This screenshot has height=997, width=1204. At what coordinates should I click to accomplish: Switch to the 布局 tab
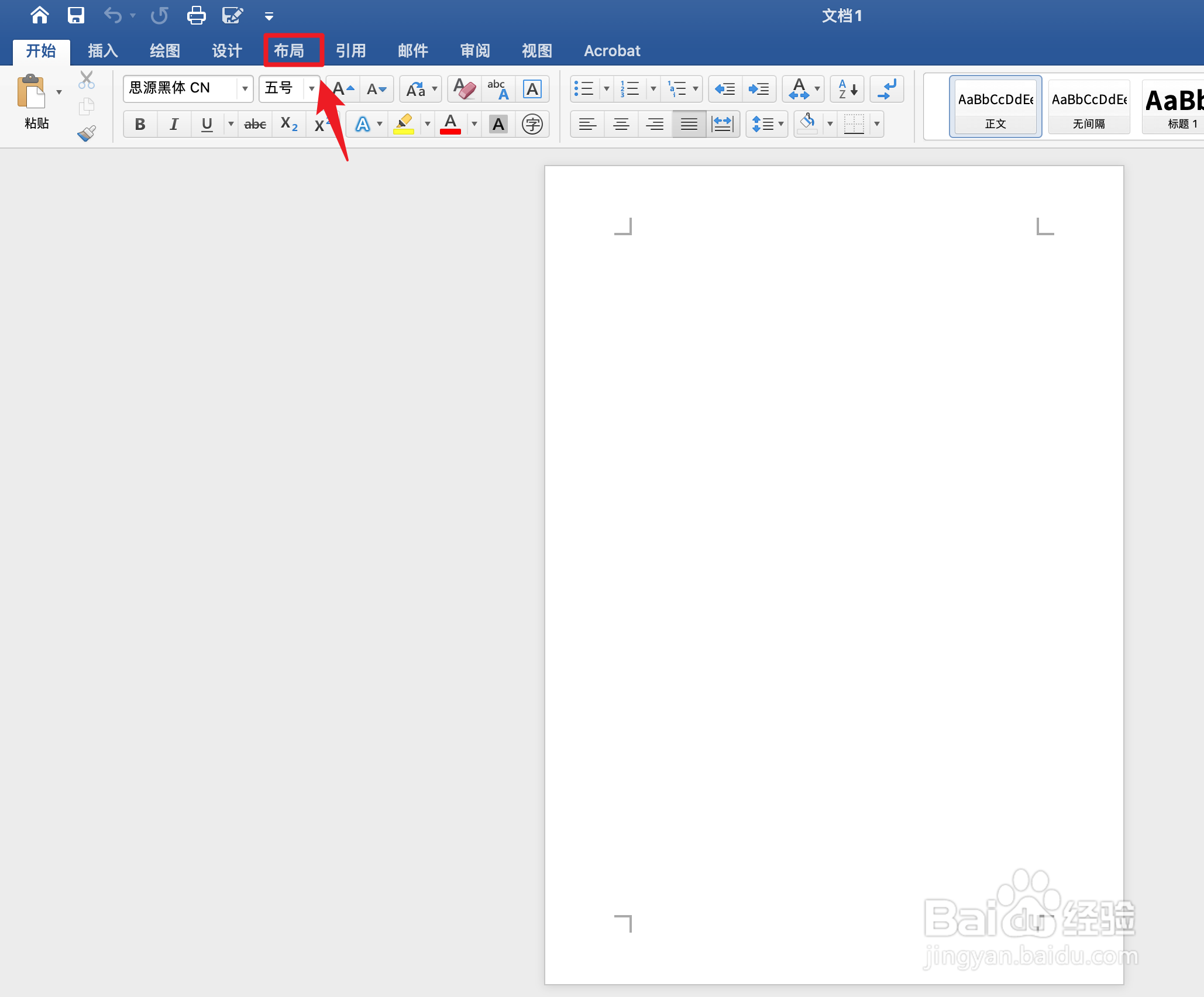click(289, 51)
